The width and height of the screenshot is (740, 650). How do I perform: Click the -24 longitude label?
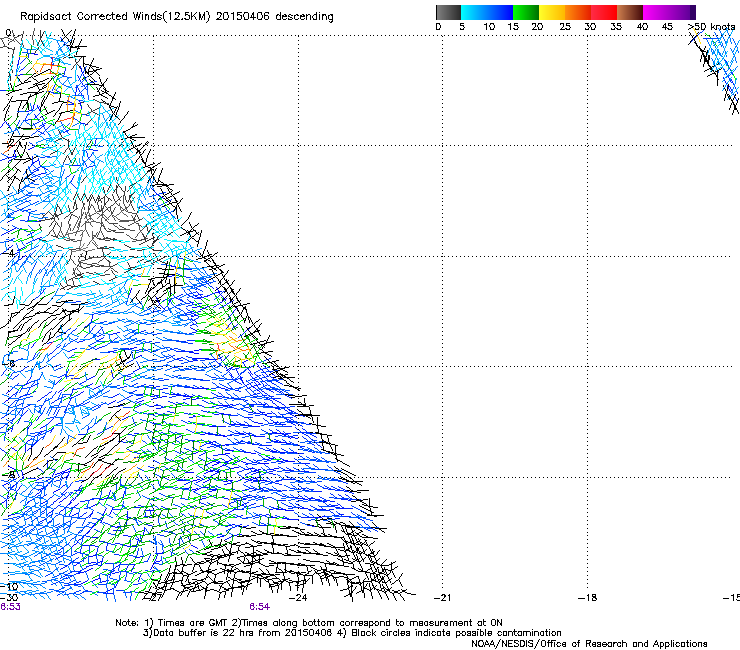point(298,598)
